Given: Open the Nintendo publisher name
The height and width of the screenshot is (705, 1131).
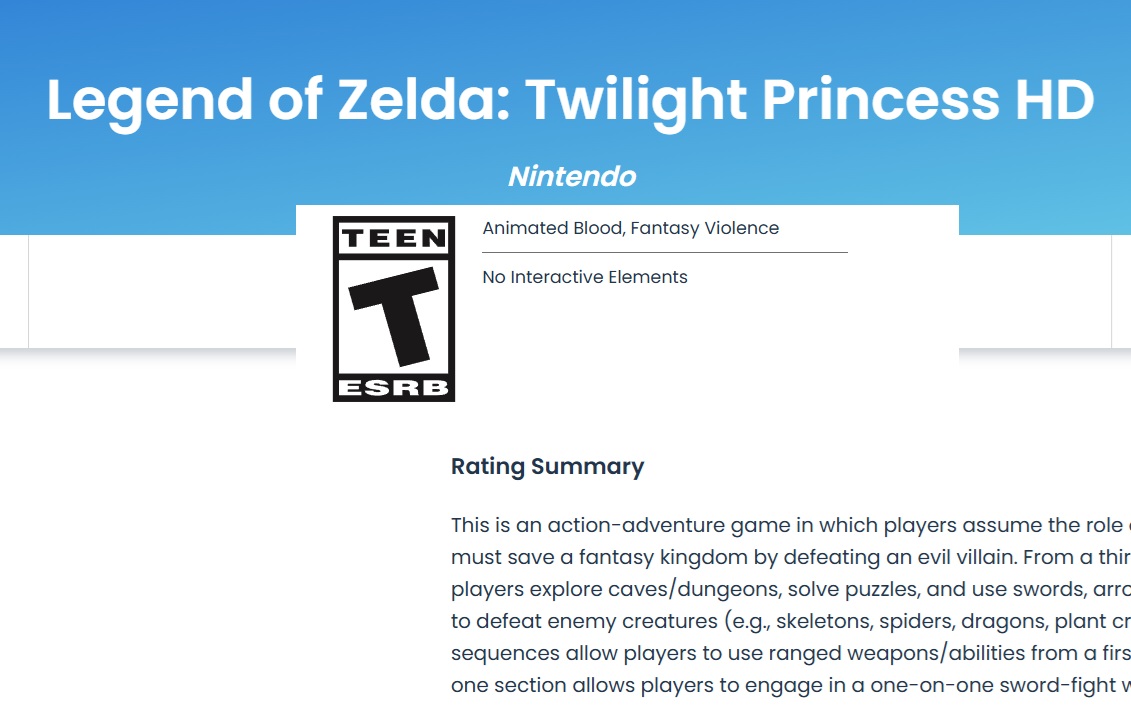Looking at the screenshot, I should coord(572,177).
